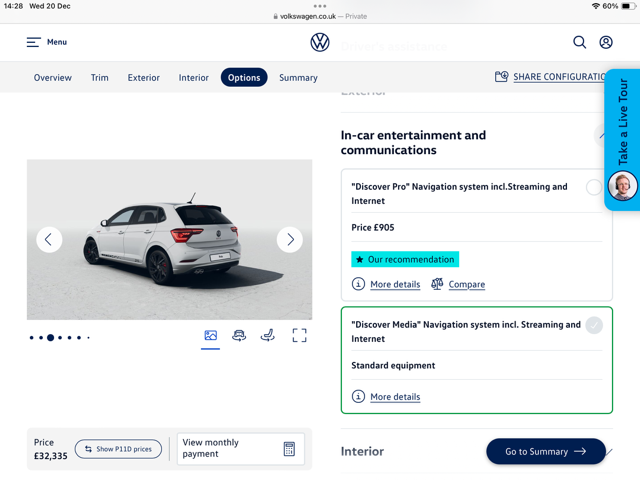Show next car image arrow

pyautogui.click(x=290, y=240)
